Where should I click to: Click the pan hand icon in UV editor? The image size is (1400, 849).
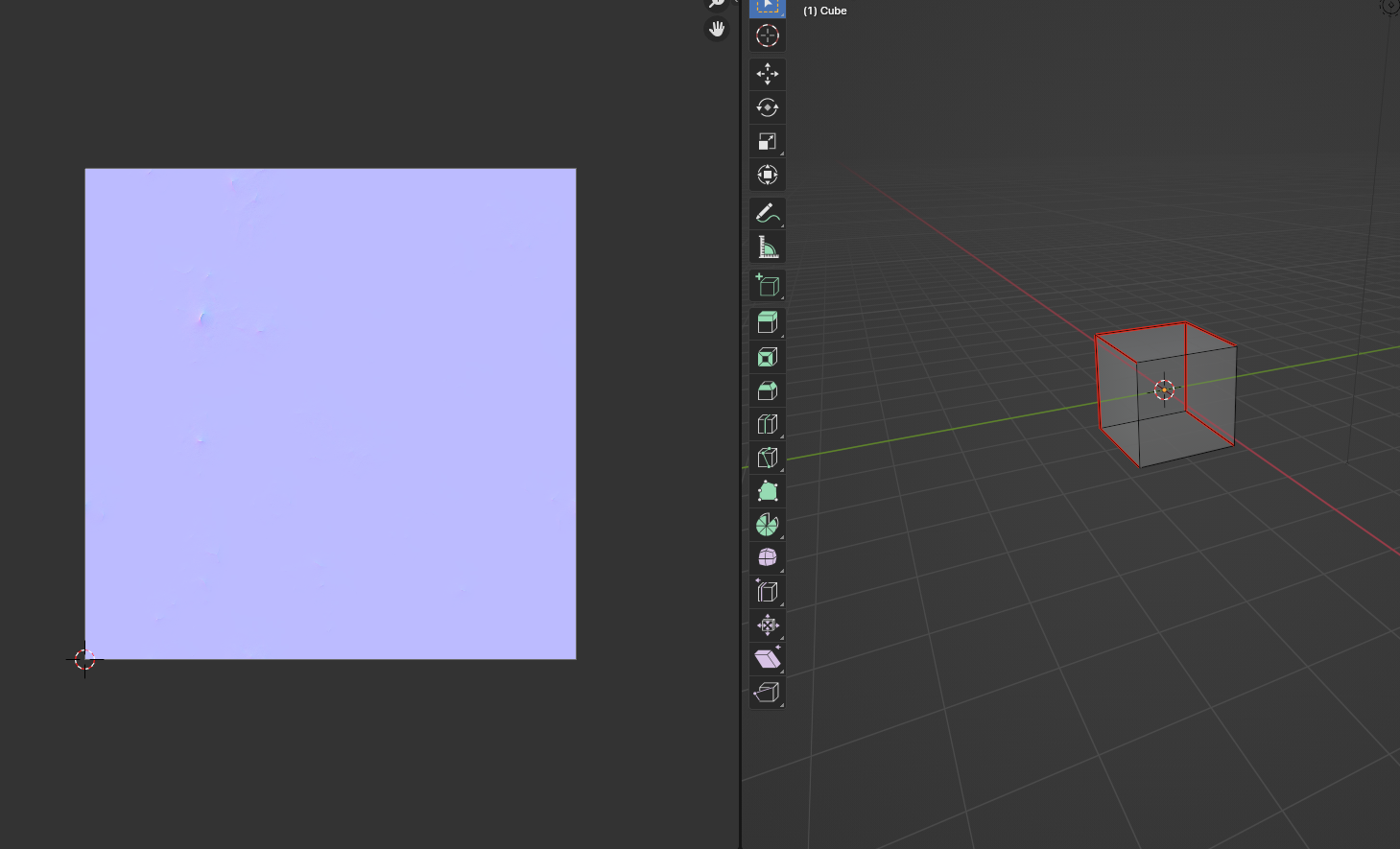(x=717, y=29)
